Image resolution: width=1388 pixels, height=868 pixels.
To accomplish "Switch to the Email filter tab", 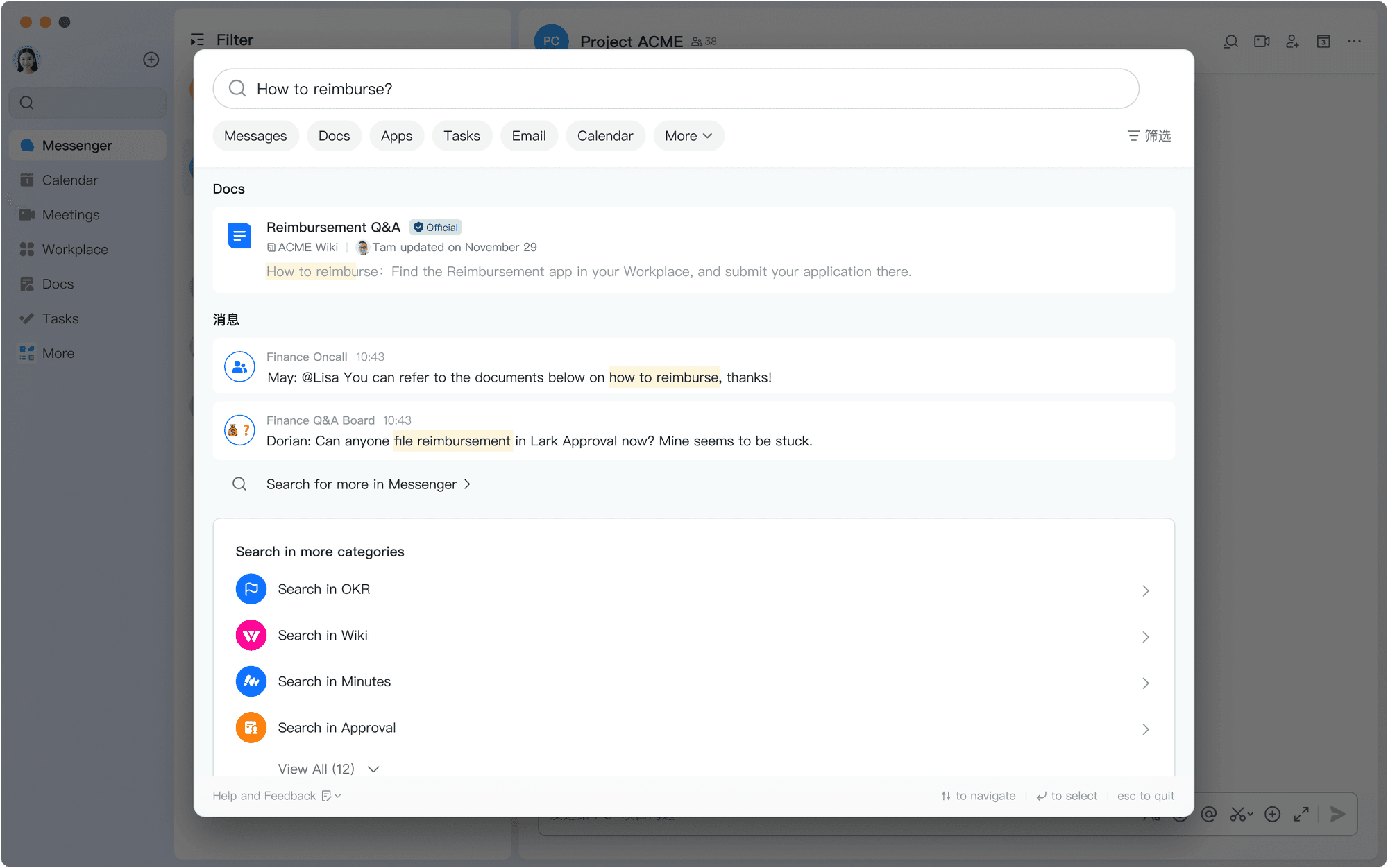I will tap(529, 135).
